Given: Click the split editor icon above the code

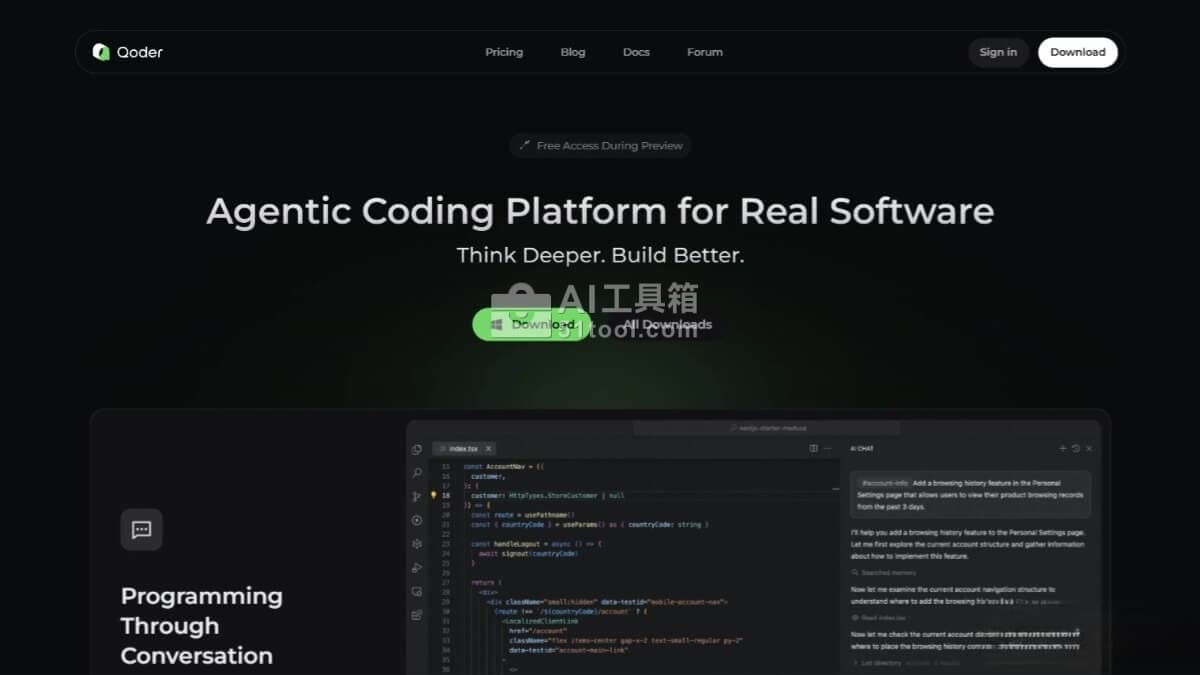Looking at the screenshot, I should [814, 448].
